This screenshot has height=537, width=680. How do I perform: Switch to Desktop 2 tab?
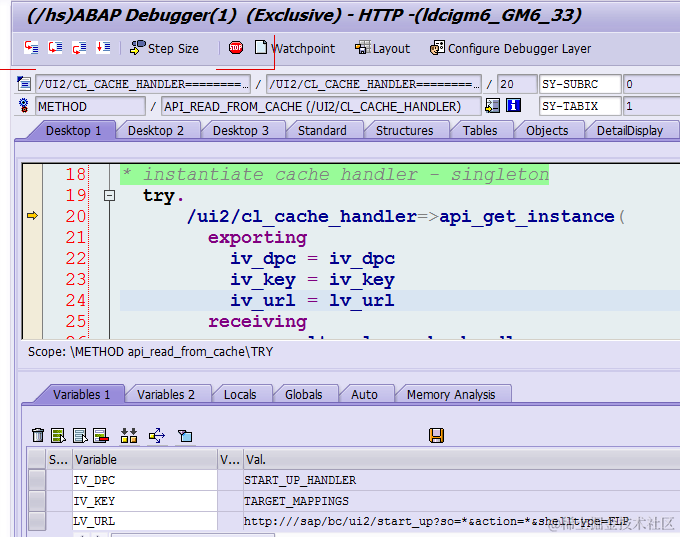pos(156,131)
